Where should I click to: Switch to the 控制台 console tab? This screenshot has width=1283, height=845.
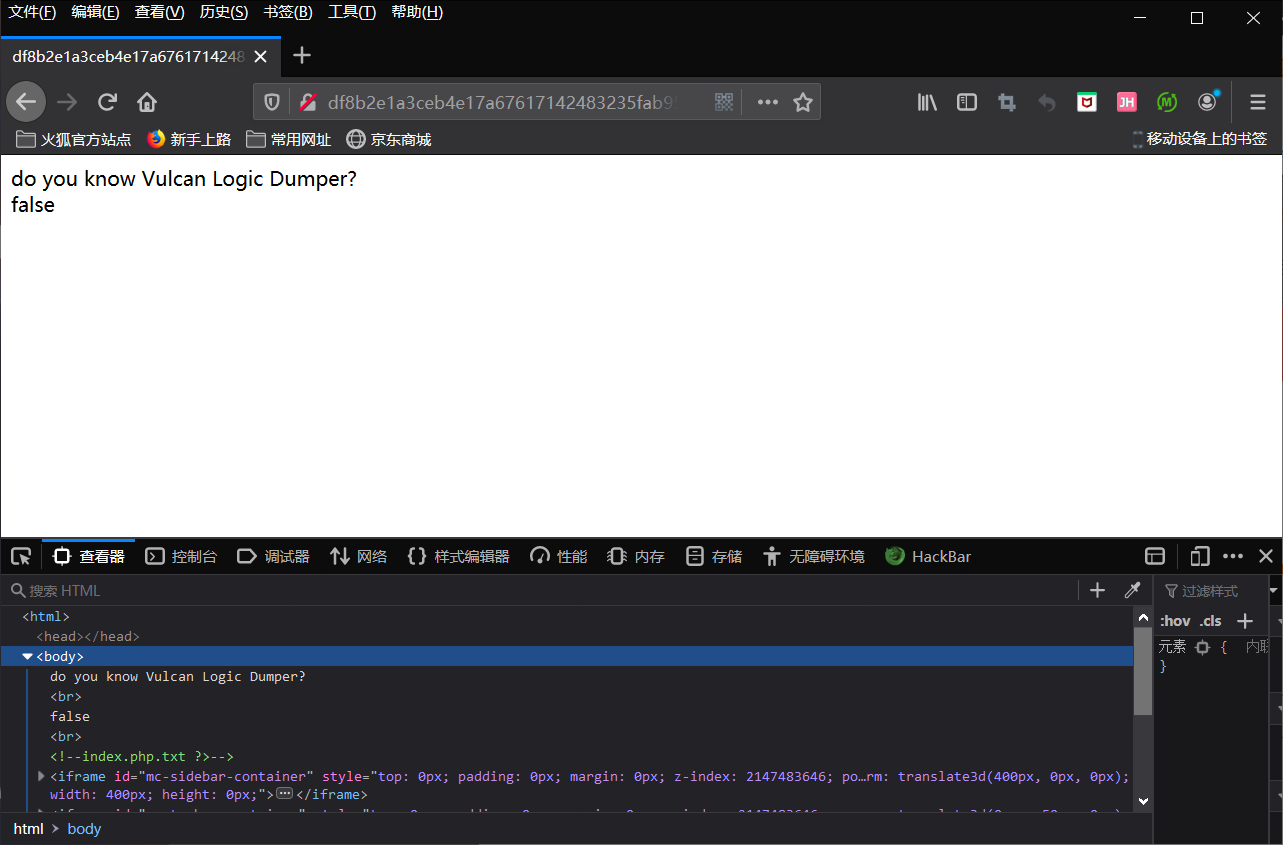181,556
